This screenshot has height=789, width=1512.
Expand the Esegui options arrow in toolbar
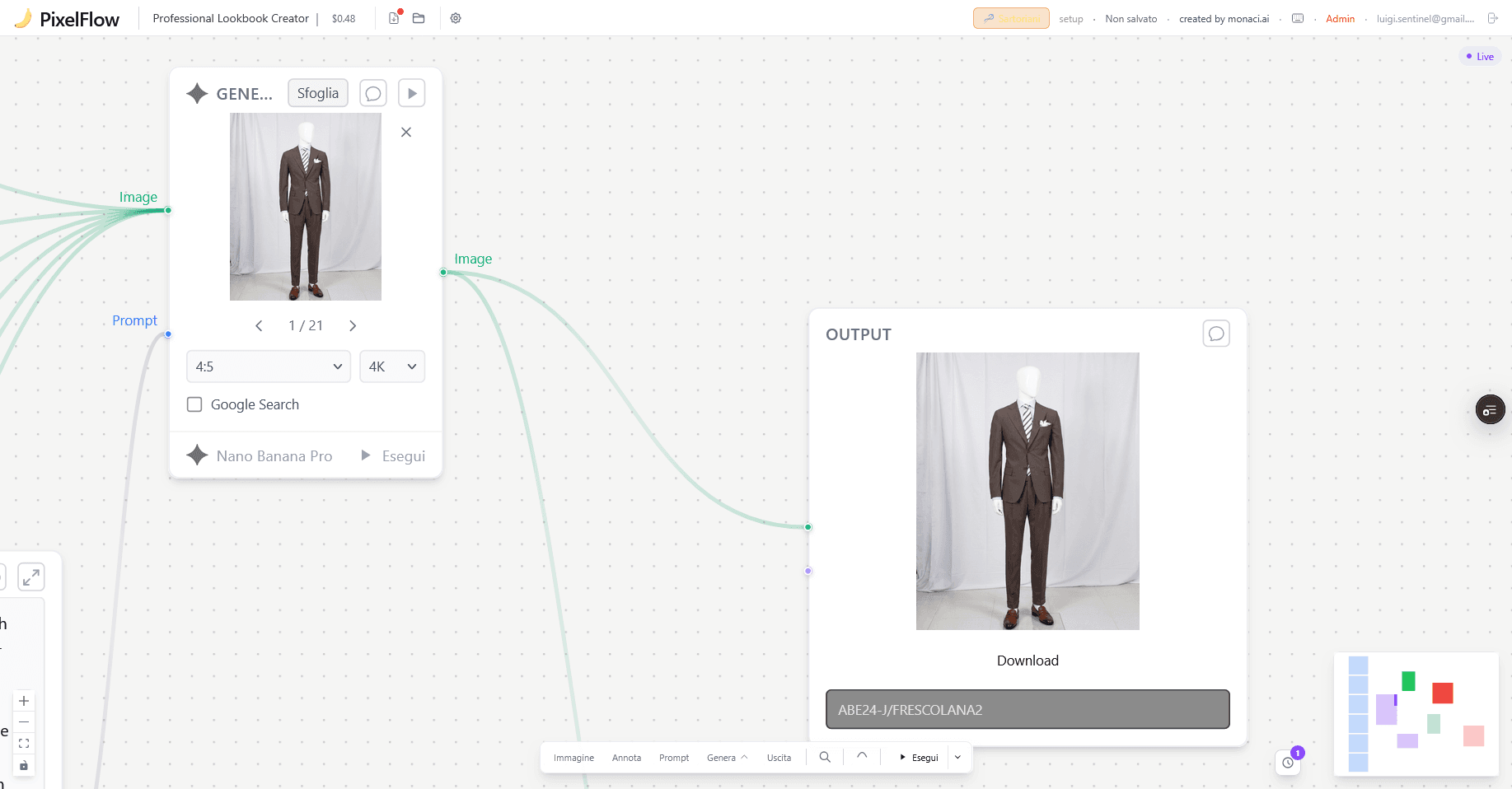point(957,758)
